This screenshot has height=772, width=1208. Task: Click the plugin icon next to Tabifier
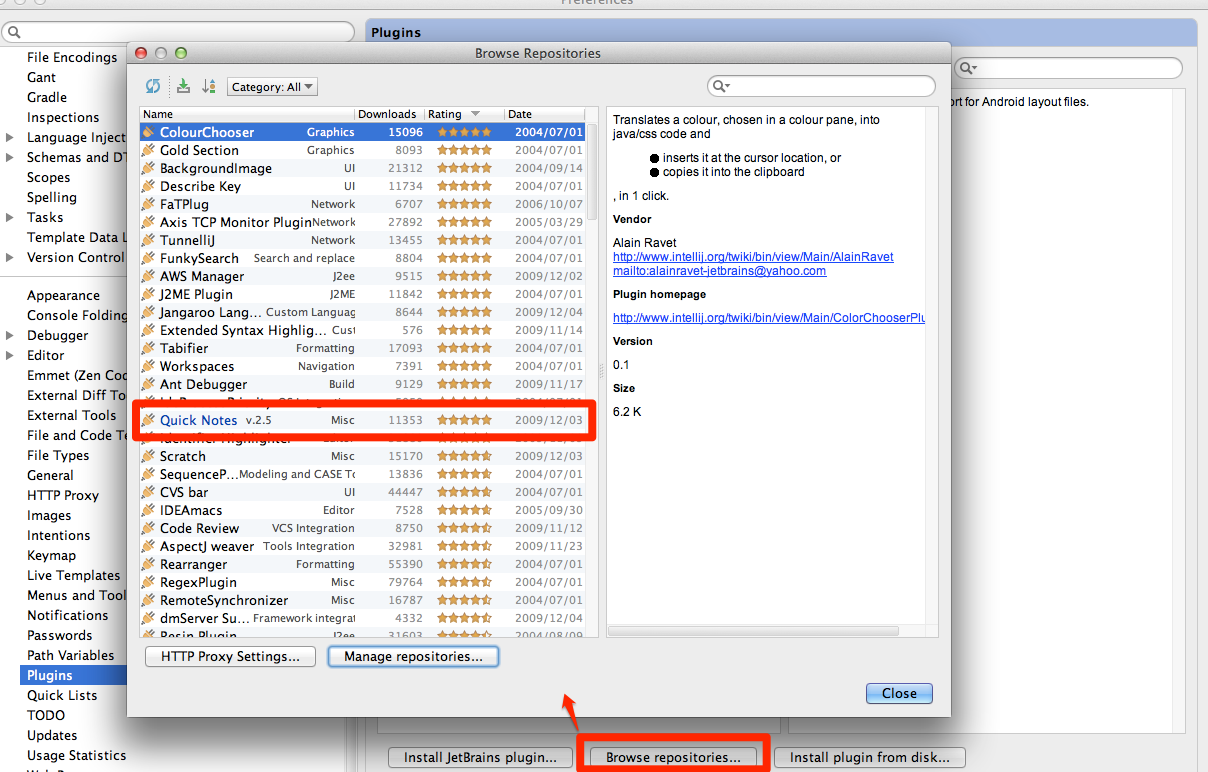tap(149, 348)
